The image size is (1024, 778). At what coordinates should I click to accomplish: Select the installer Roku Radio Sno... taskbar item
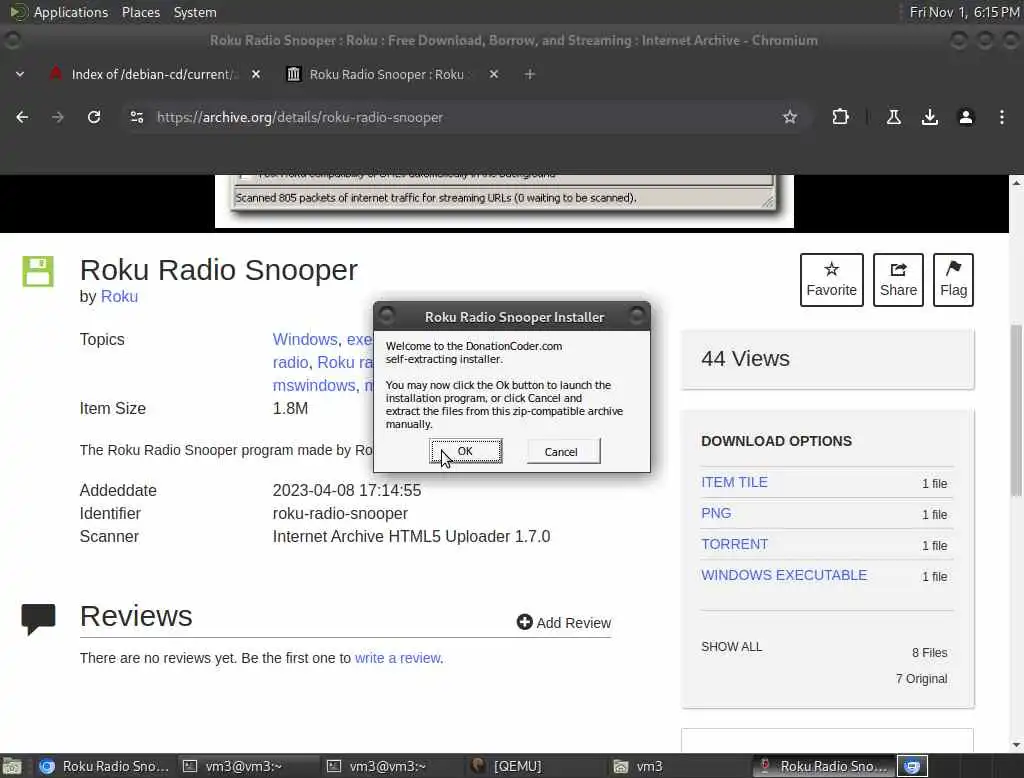pos(823,766)
